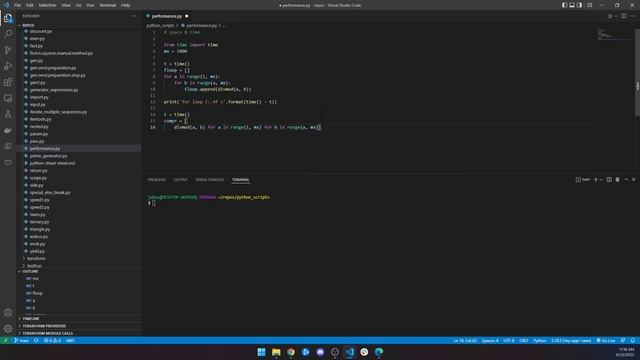The width and height of the screenshot is (640, 360).
Task: Select the Terminal panel tab
Action: (x=240, y=180)
